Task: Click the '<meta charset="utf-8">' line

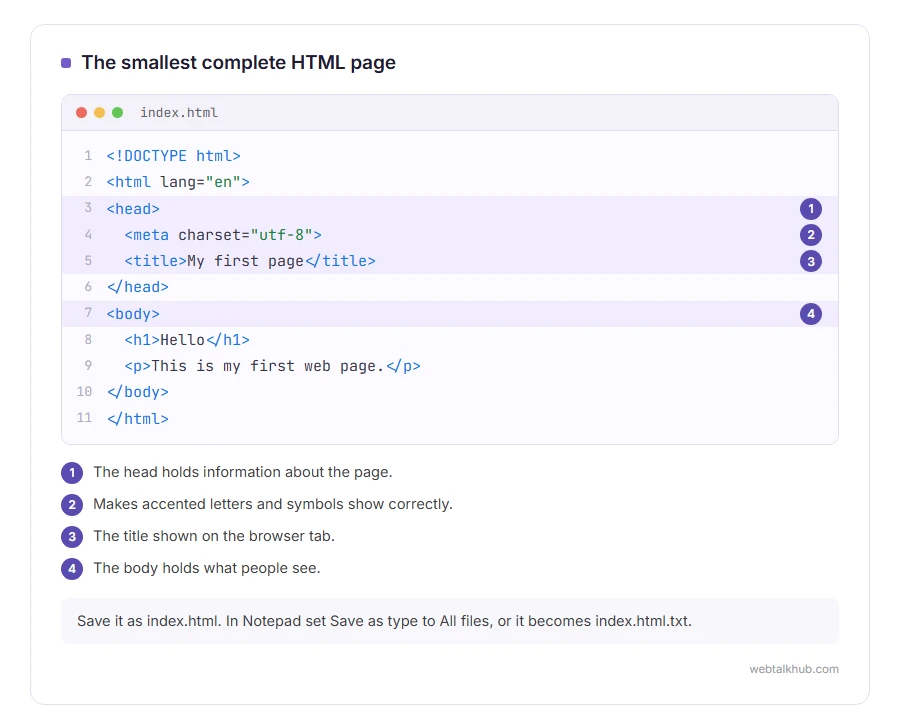Action: pos(223,235)
